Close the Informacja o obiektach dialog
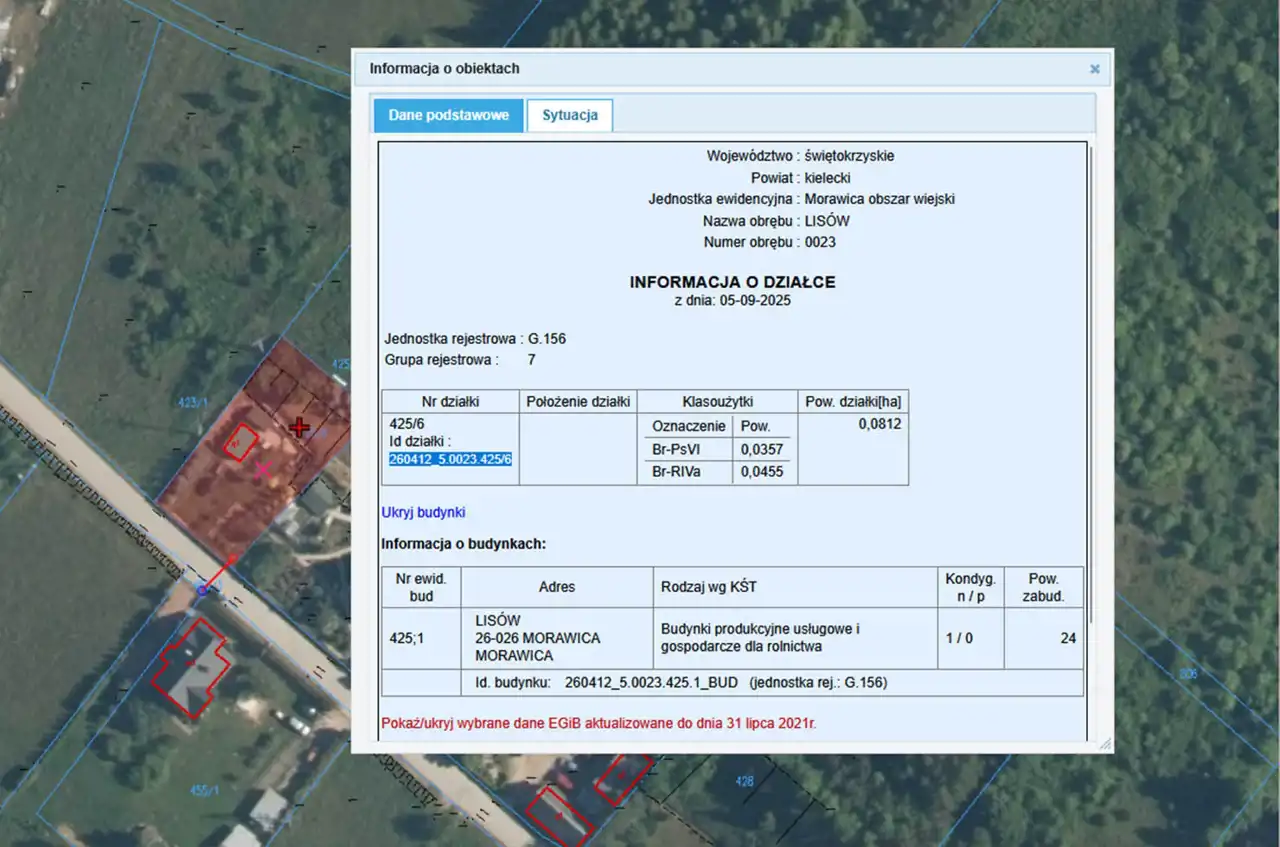 (1094, 69)
